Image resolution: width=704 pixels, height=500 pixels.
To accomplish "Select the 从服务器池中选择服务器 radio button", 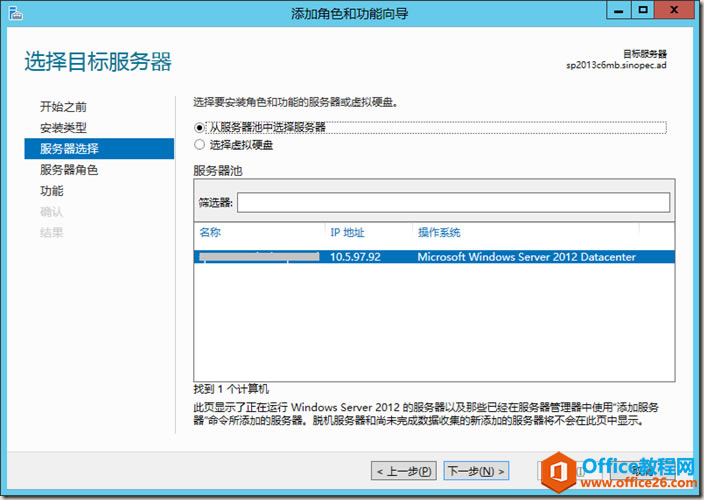I will pos(199,127).
